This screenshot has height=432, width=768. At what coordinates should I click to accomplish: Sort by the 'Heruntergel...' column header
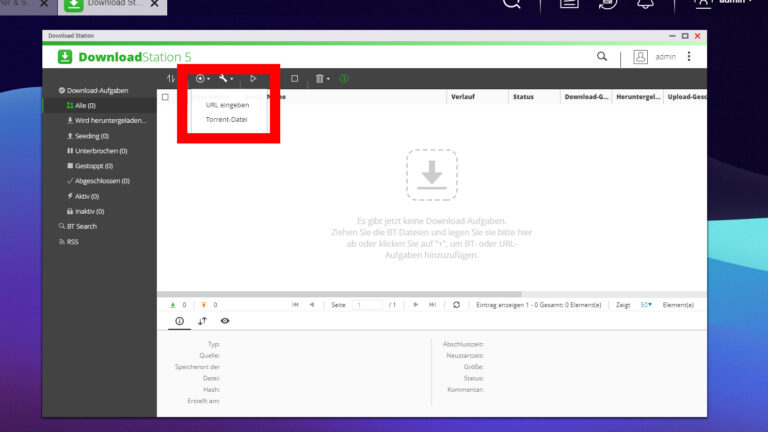(x=638, y=97)
